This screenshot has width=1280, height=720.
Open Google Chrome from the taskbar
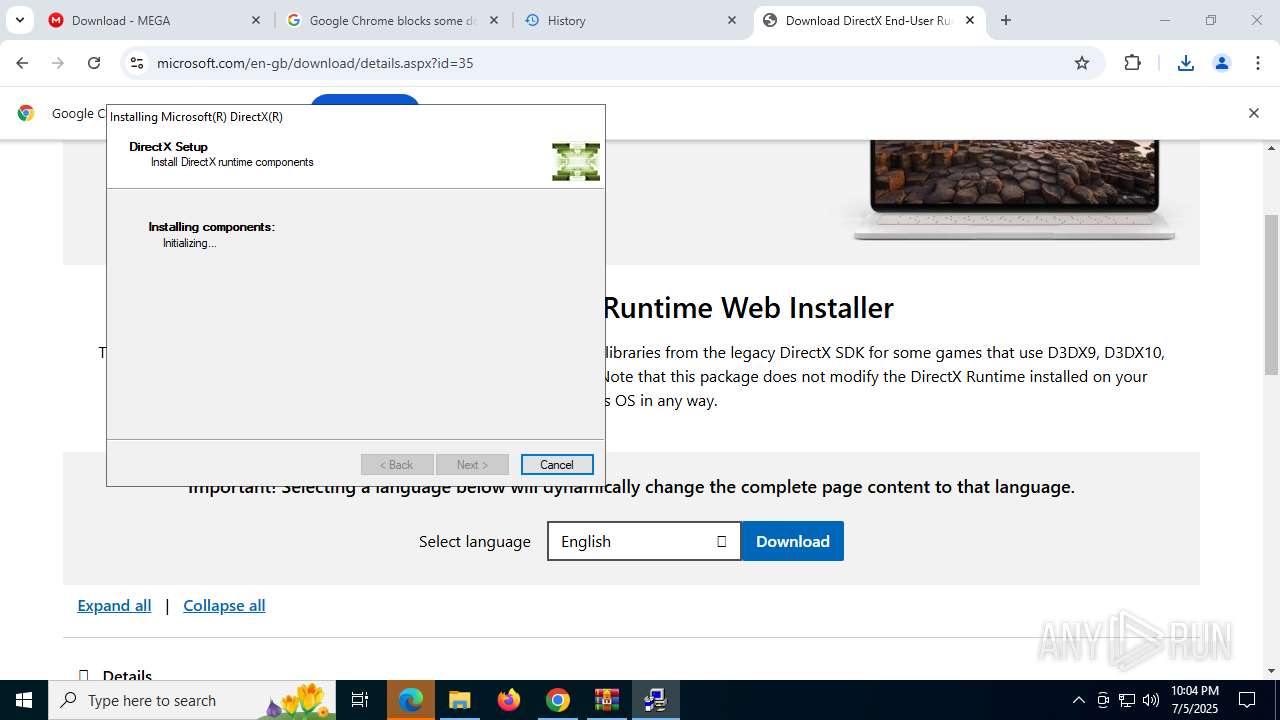click(x=558, y=700)
